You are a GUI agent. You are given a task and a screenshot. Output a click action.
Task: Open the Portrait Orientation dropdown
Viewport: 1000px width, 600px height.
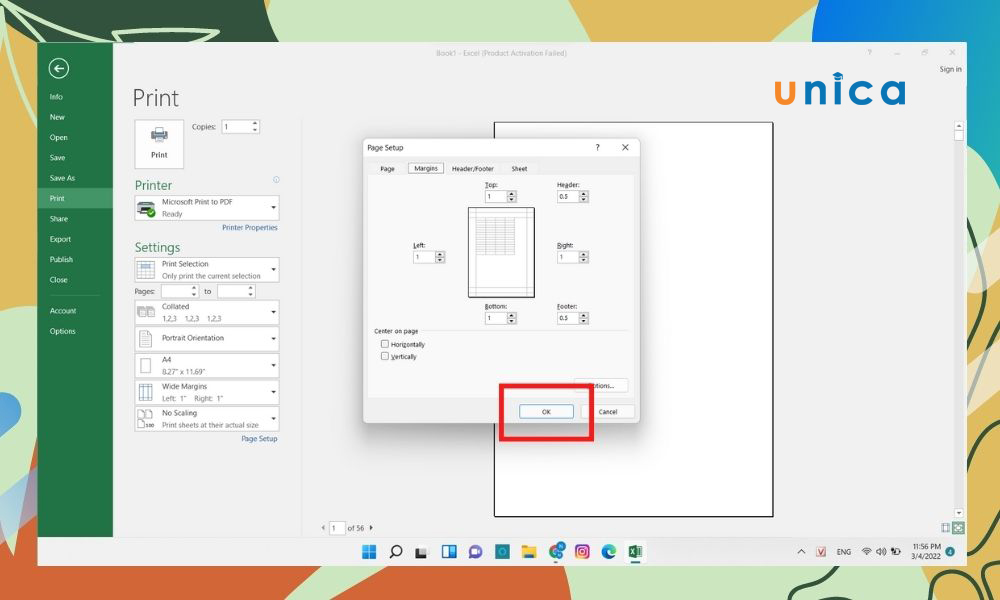tap(207, 338)
